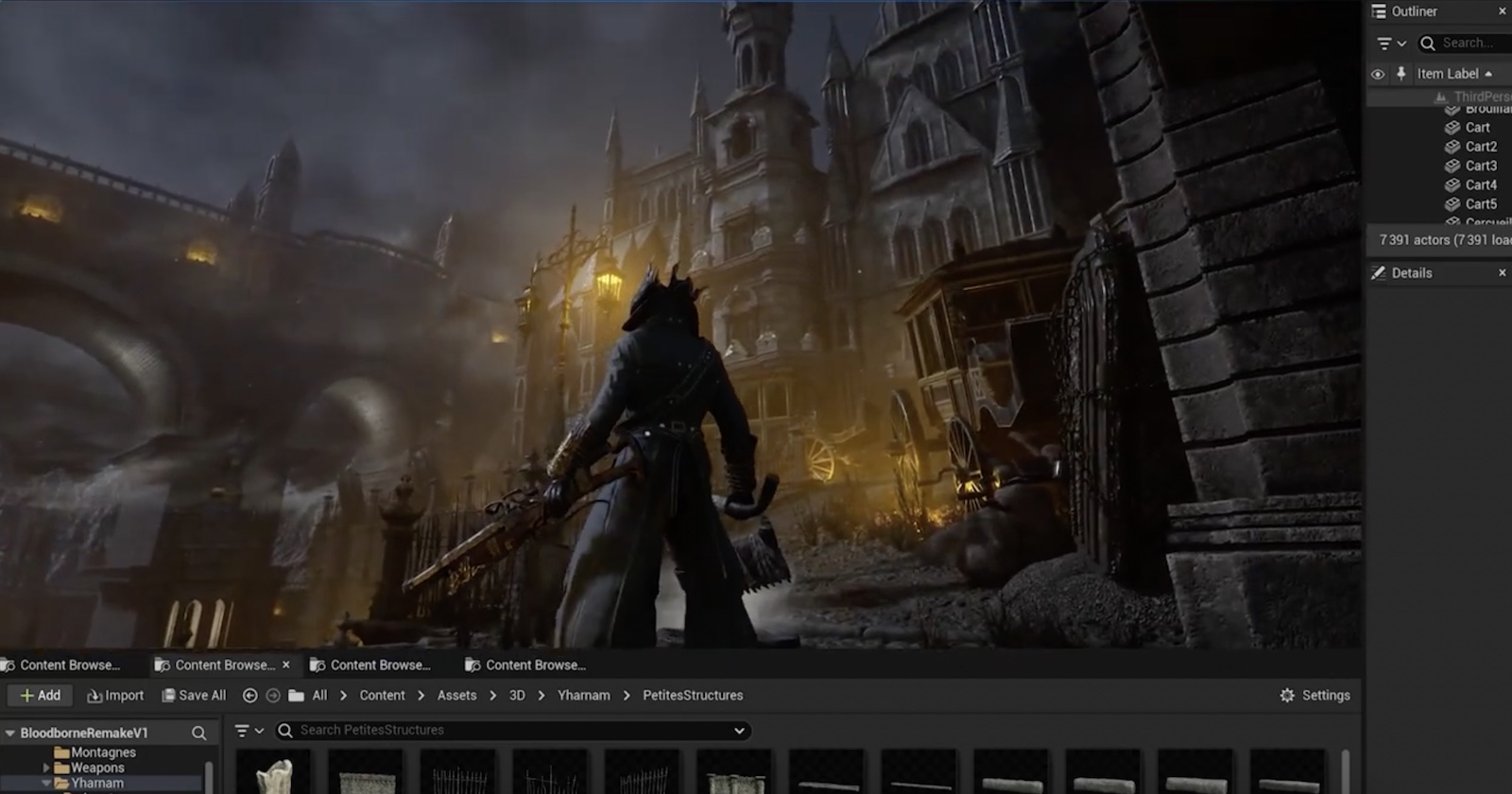Open the Outliner filter options
The image size is (1512, 794).
[1391, 43]
